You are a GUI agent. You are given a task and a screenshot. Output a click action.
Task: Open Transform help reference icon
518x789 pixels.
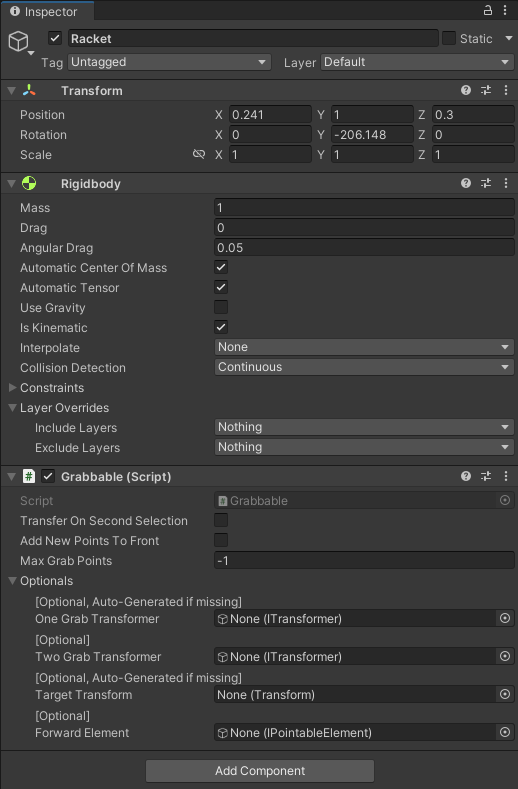[x=466, y=90]
